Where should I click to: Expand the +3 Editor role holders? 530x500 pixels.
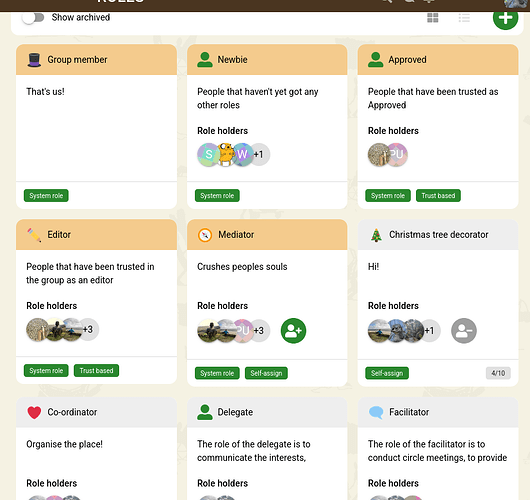coord(88,329)
